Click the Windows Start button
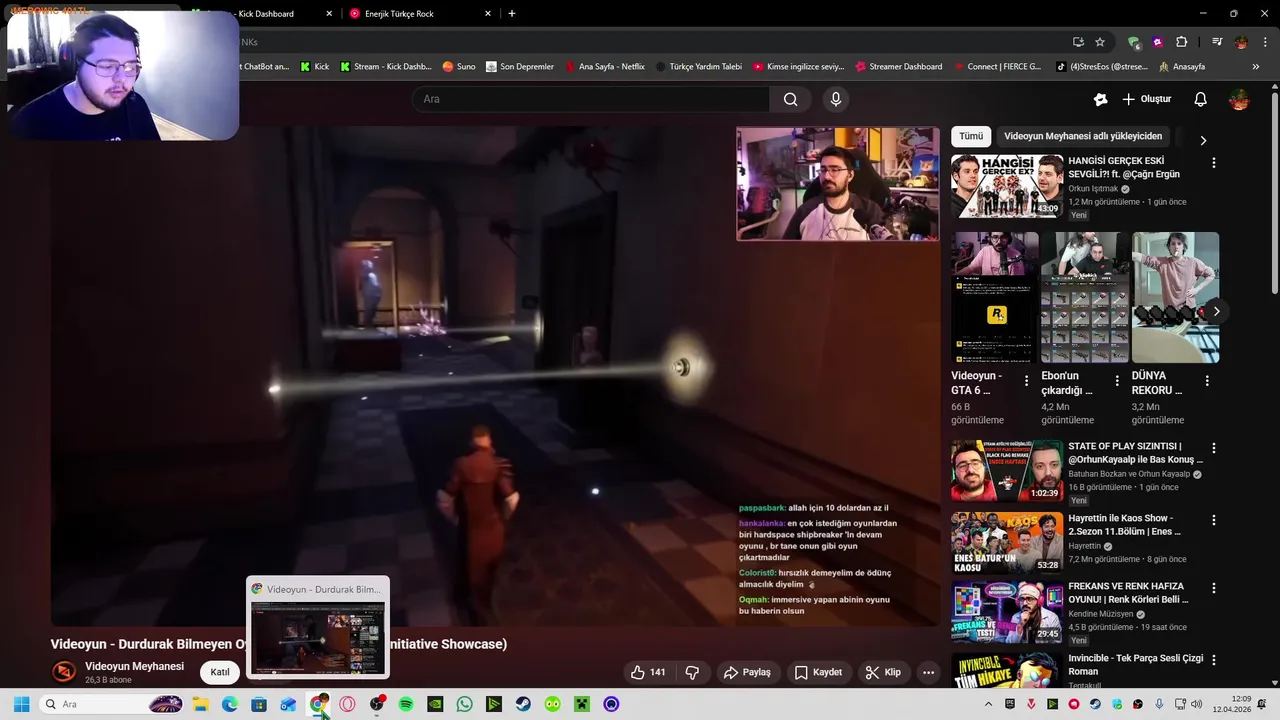Screen dimensions: 1280x720 tap(21, 704)
